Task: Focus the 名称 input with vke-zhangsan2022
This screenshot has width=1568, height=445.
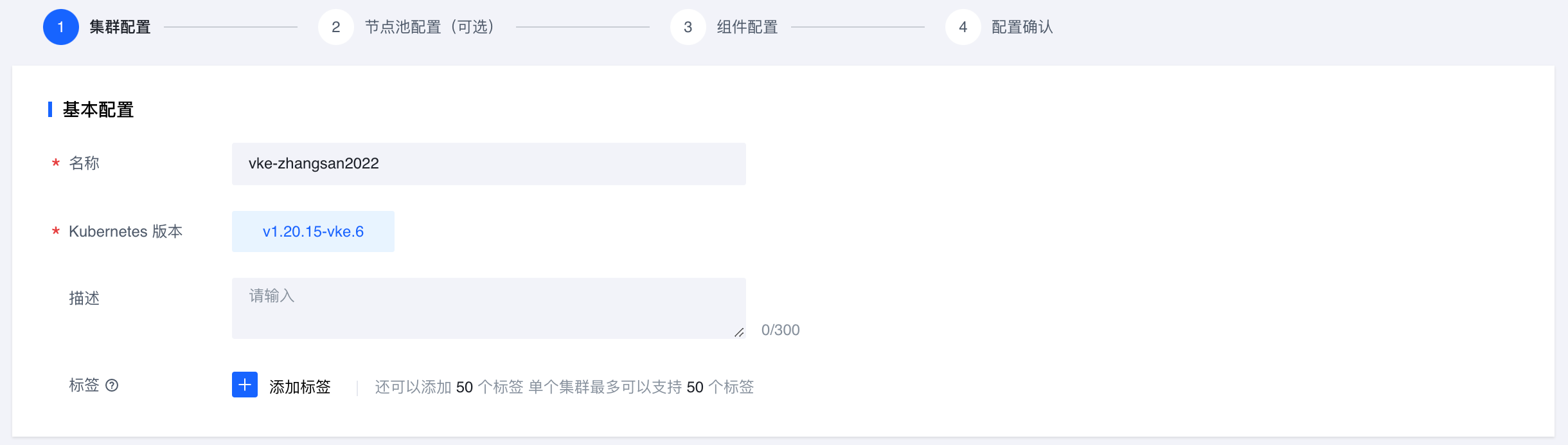Action: 488,164
